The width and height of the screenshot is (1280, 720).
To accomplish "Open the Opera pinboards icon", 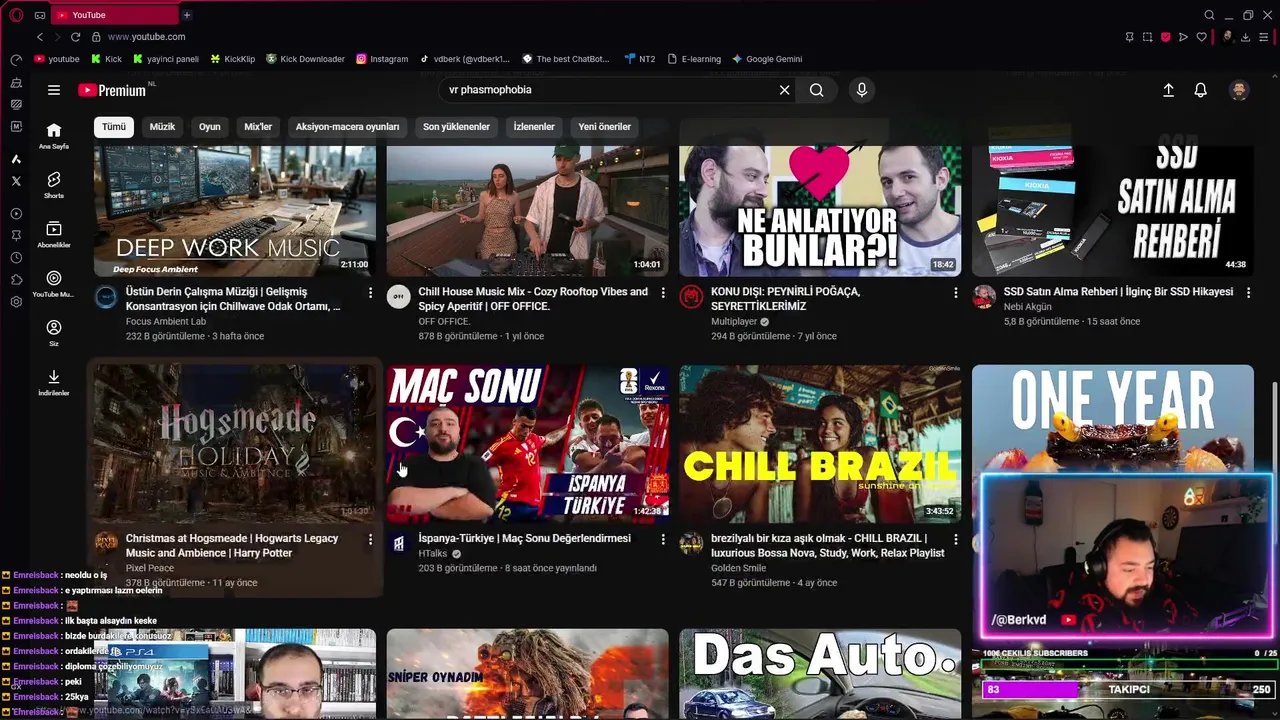I will point(16,235).
